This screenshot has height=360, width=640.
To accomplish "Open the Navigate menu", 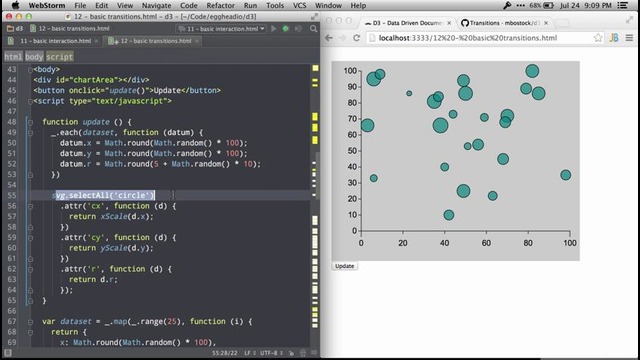I will point(156,5).
